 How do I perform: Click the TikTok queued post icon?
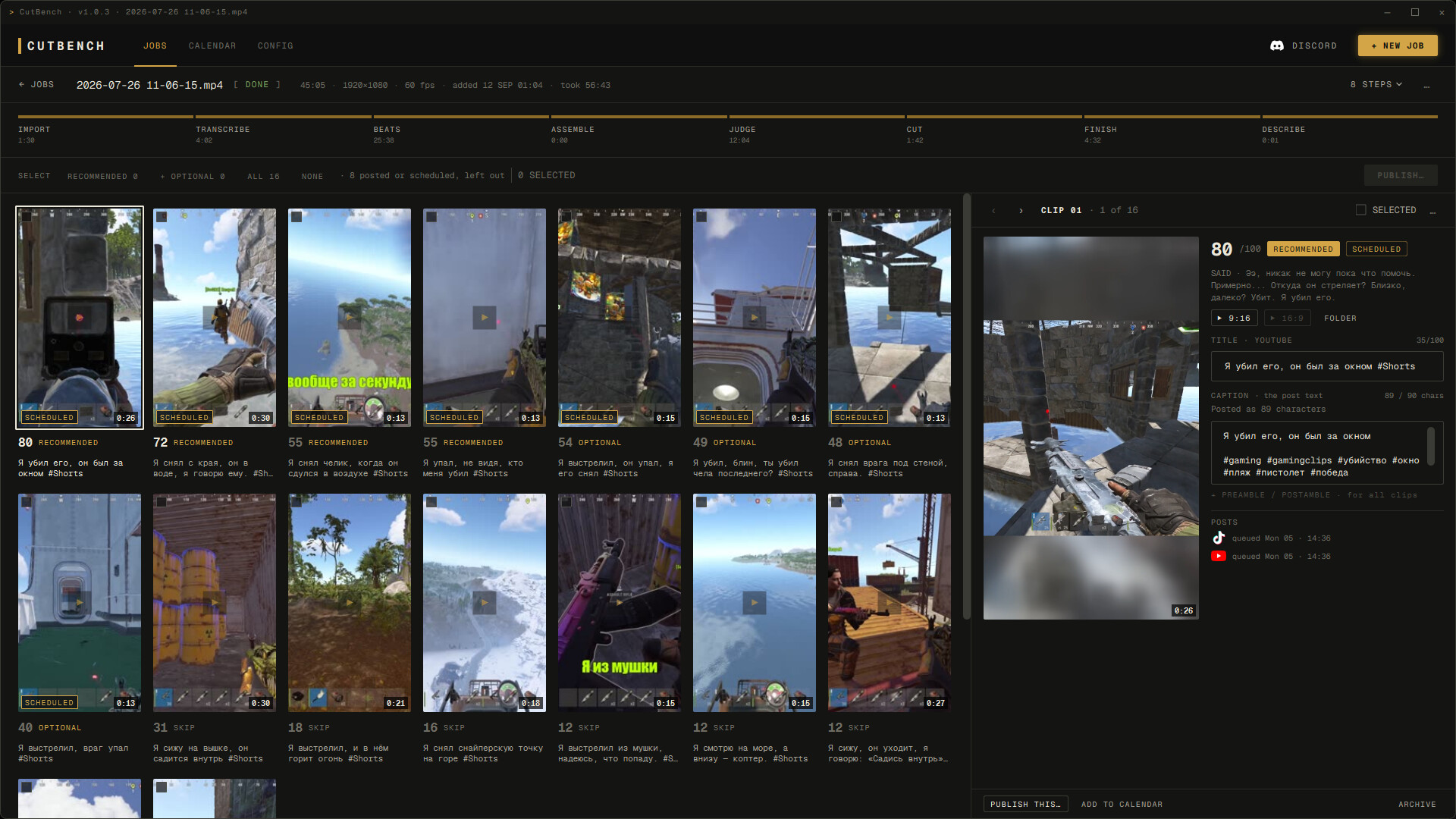(x=1219, y=538)
